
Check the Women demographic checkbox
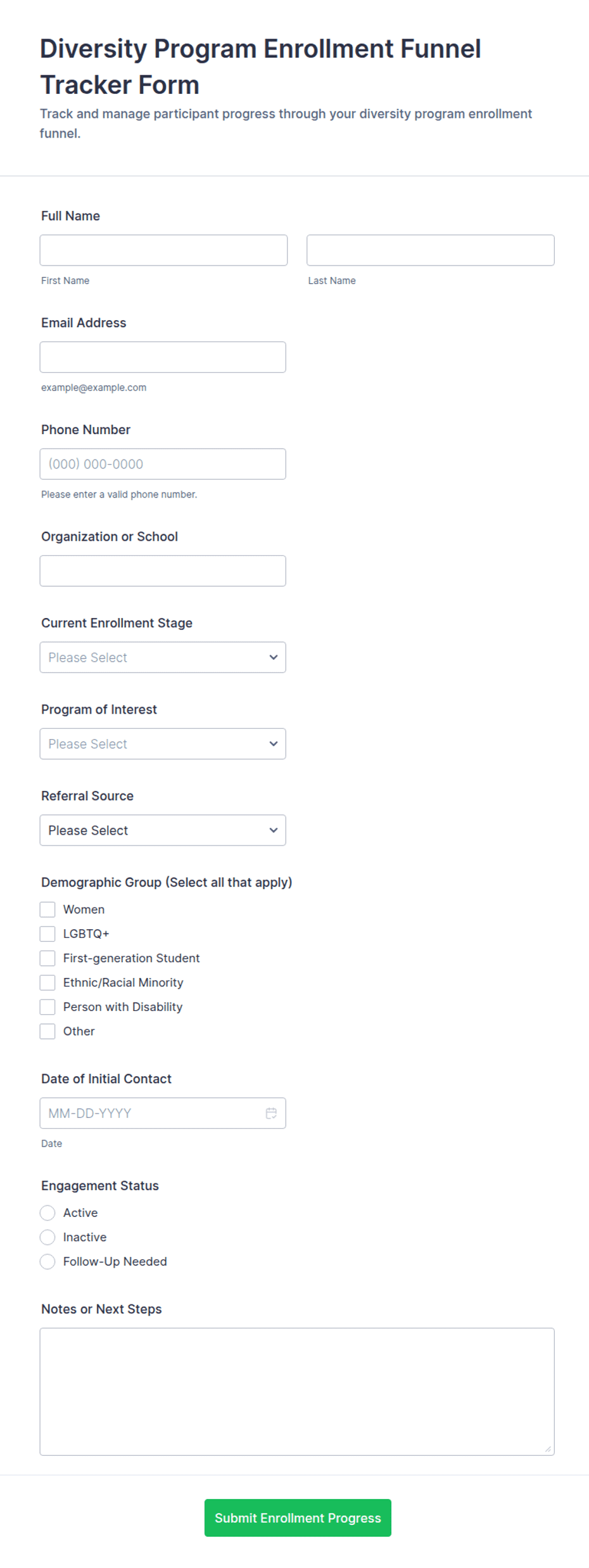click(x=47, y=909)
